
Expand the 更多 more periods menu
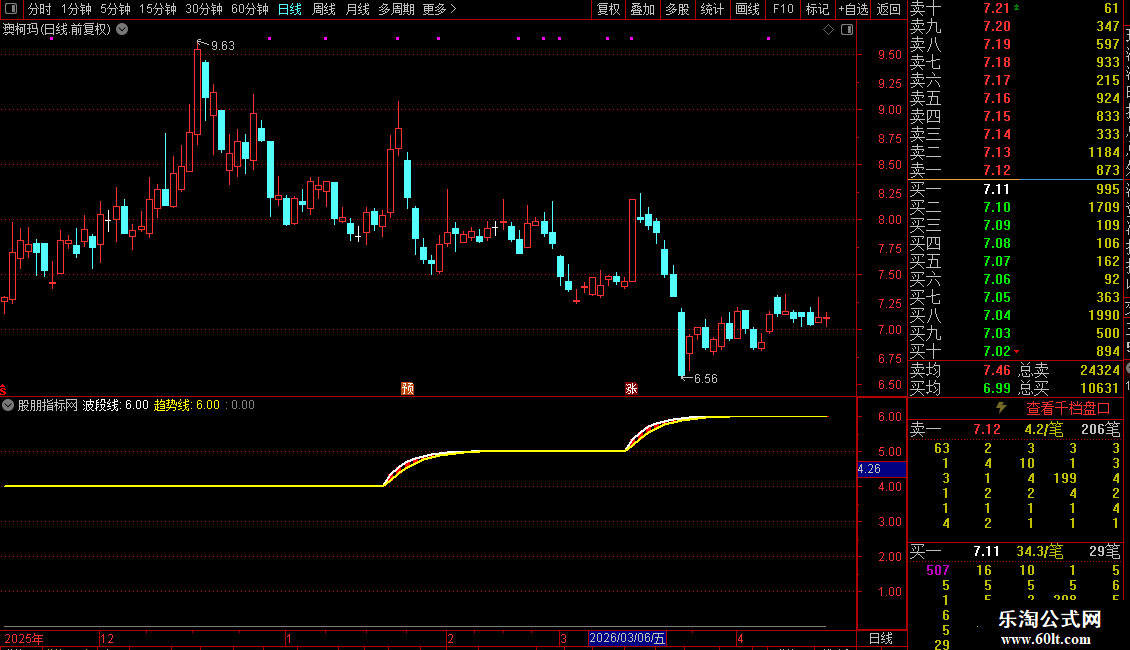[440, 9]
